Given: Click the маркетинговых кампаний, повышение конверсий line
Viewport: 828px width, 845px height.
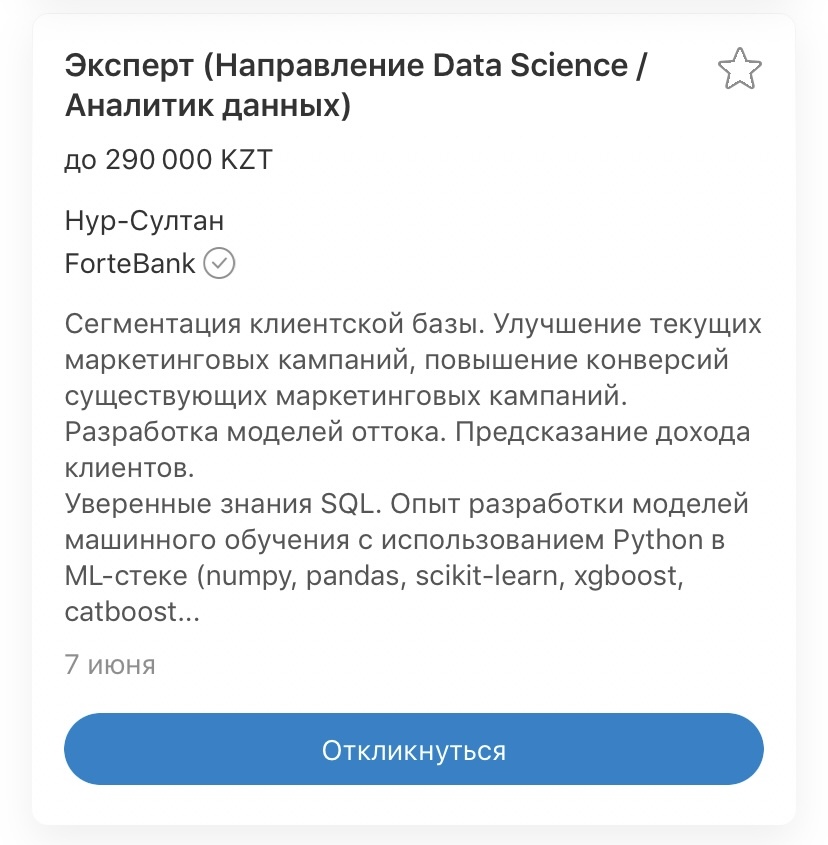Looking at the screenshot, I should (x=397, y=360).
